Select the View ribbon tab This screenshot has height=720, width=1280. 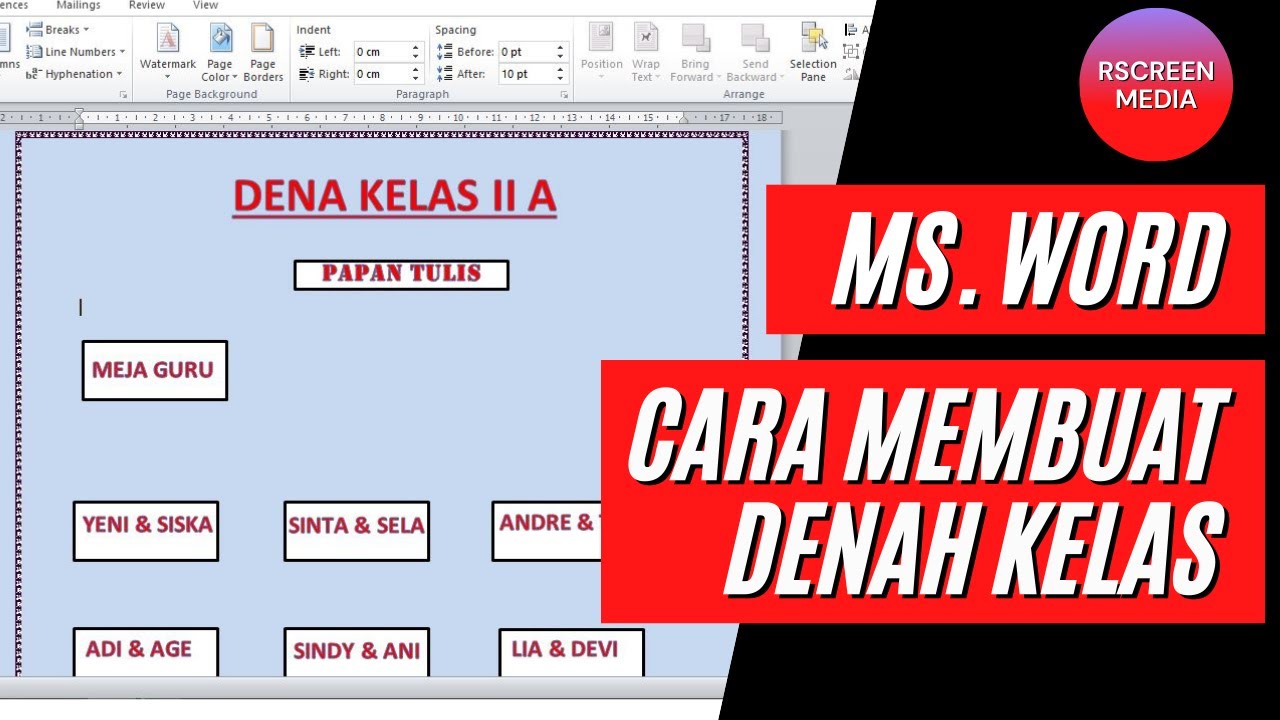point(205,5)
